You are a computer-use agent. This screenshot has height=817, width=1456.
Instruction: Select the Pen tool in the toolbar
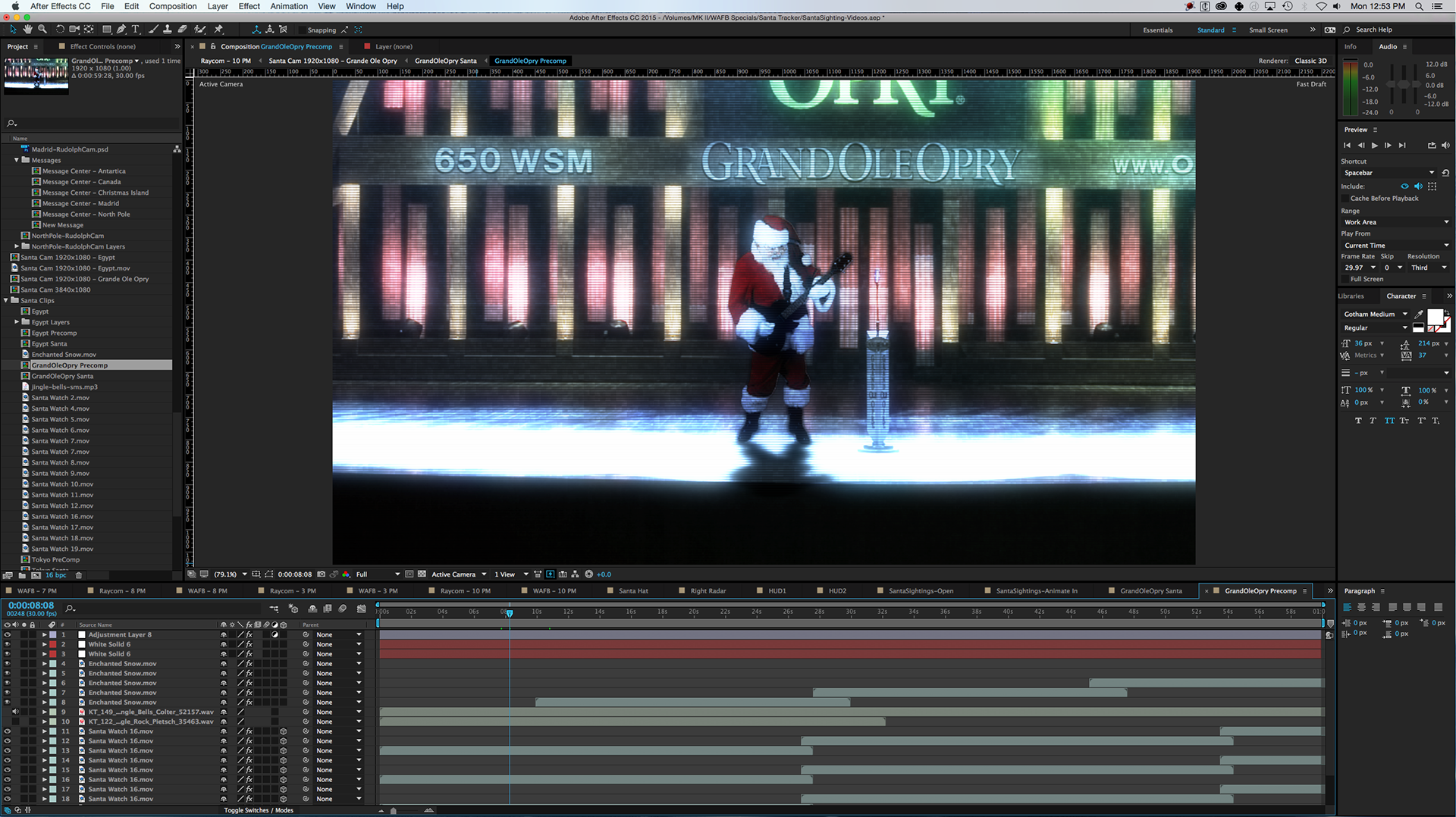pyautogui.click(x=121, y=30)
